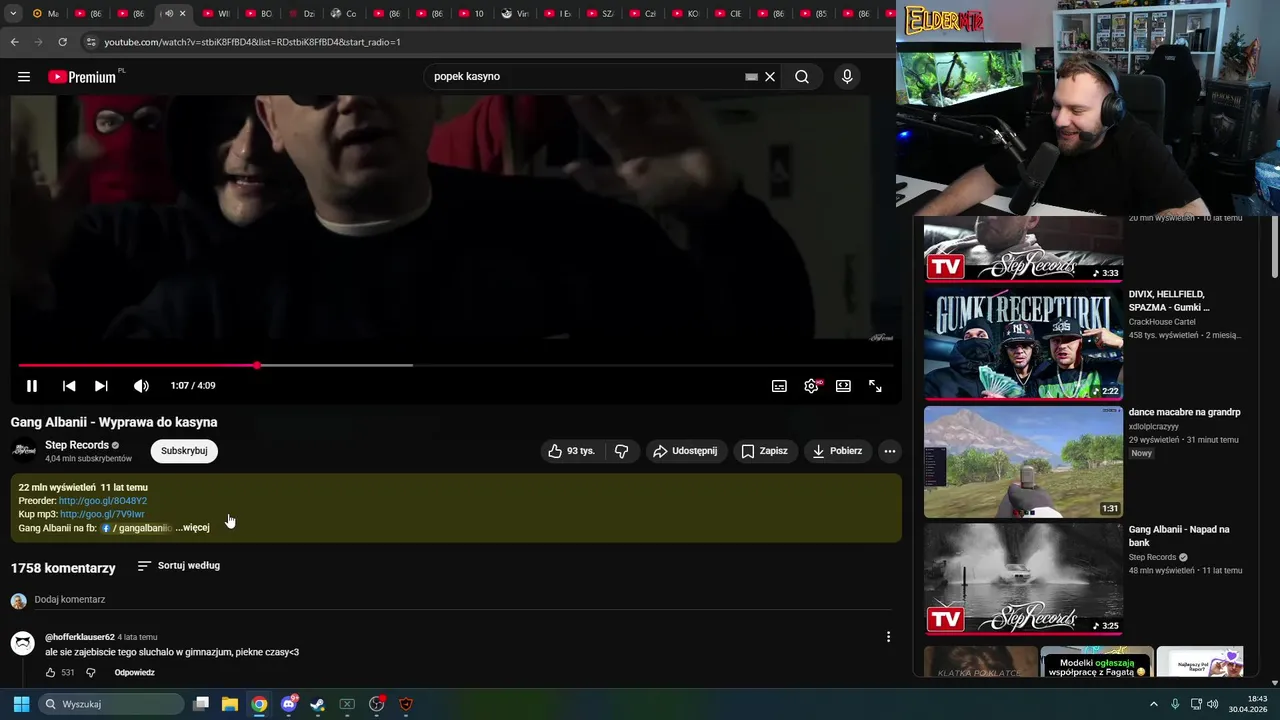Expand description with ...więcej

tap(193, 528)
